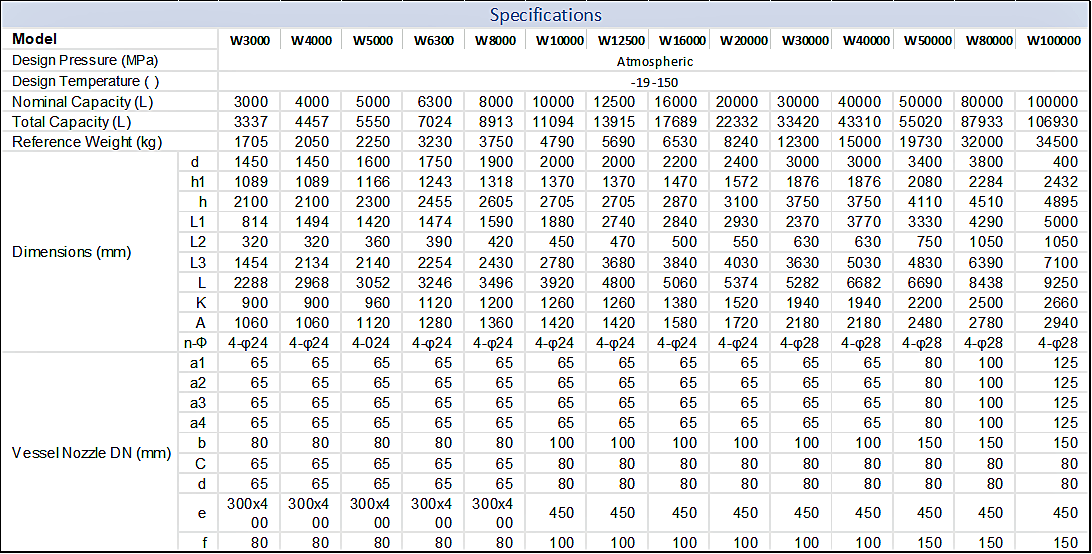Image resolution: width=1092 pixels, height=554 pixels.
Task: Click the a1 nozzle row label
Action: coord(198,363)
